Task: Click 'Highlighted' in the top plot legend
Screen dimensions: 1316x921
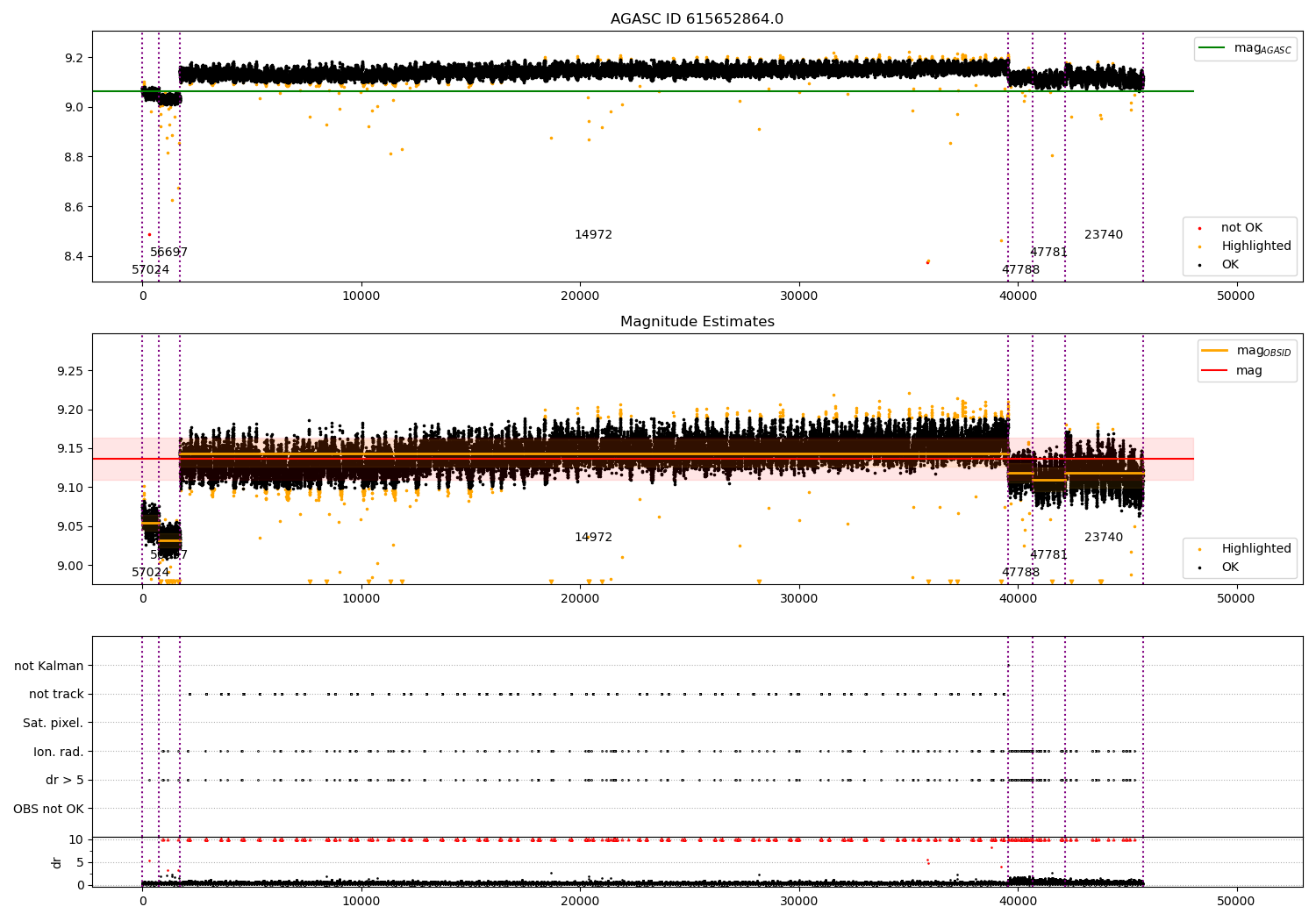Action: 1255,246
